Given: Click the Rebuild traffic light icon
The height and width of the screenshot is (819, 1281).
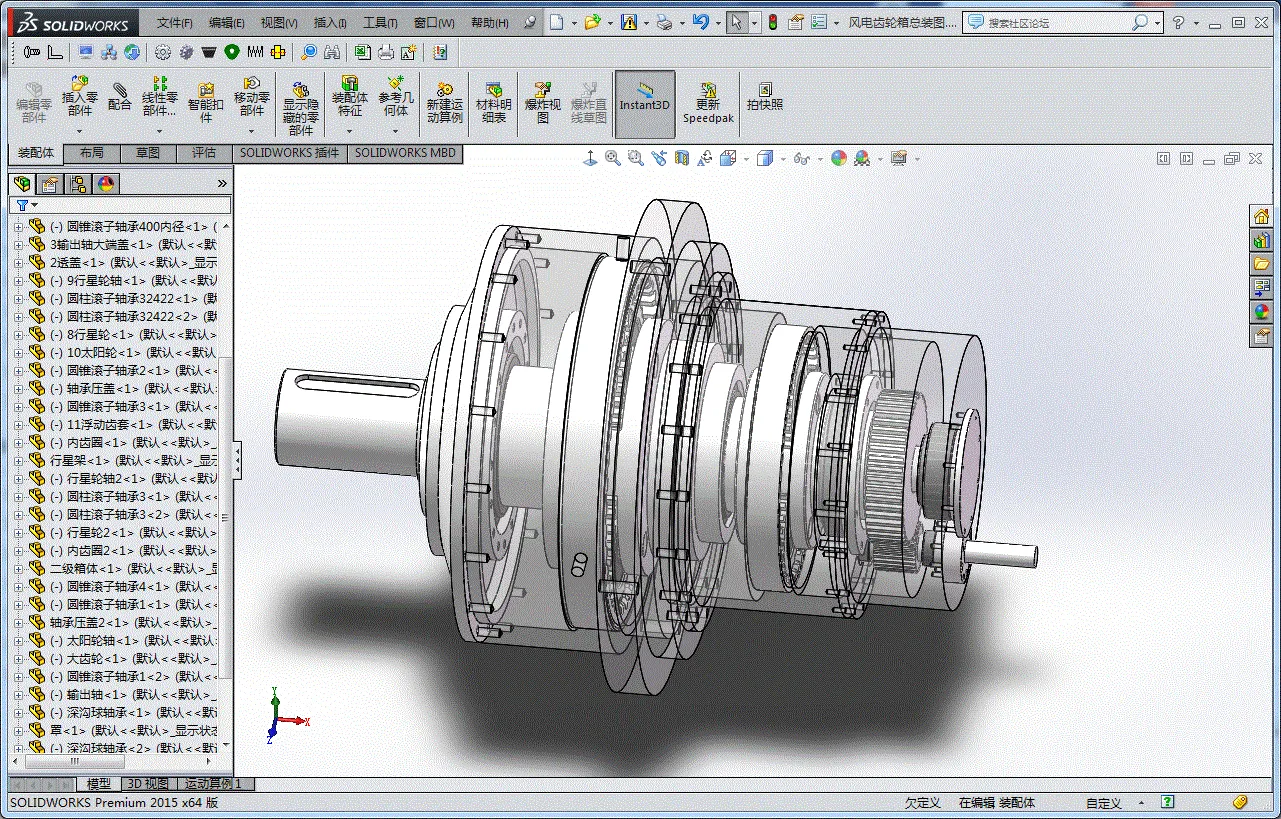Looking at the screenshot, I should pos(772,22).
